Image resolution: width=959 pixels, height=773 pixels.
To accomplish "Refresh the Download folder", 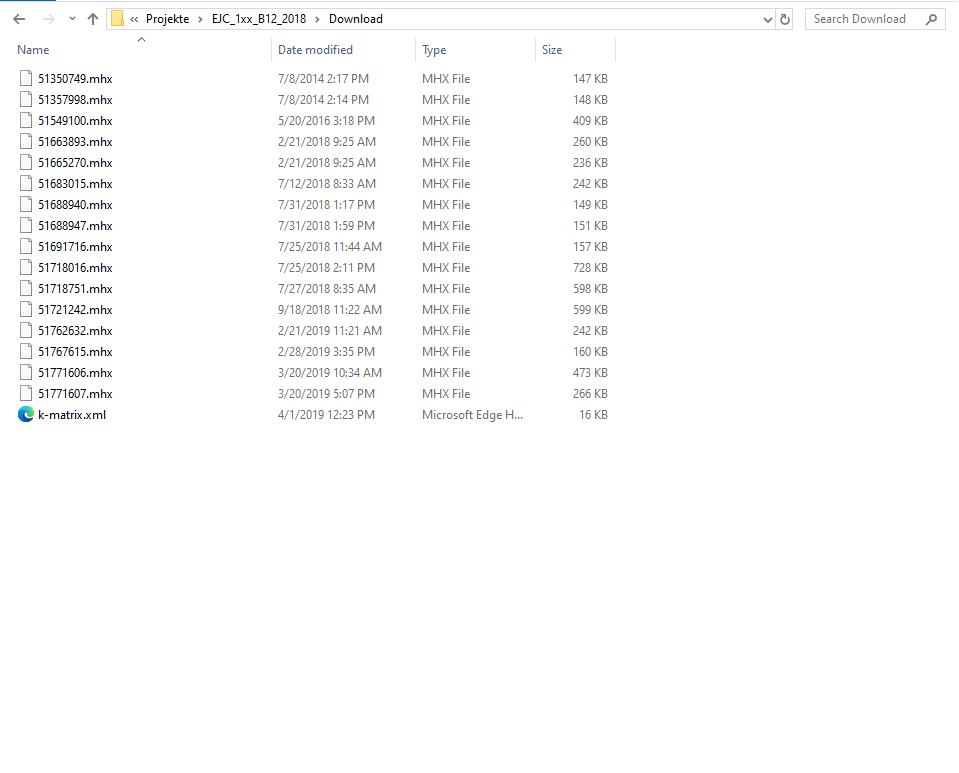I will point(785,20).
